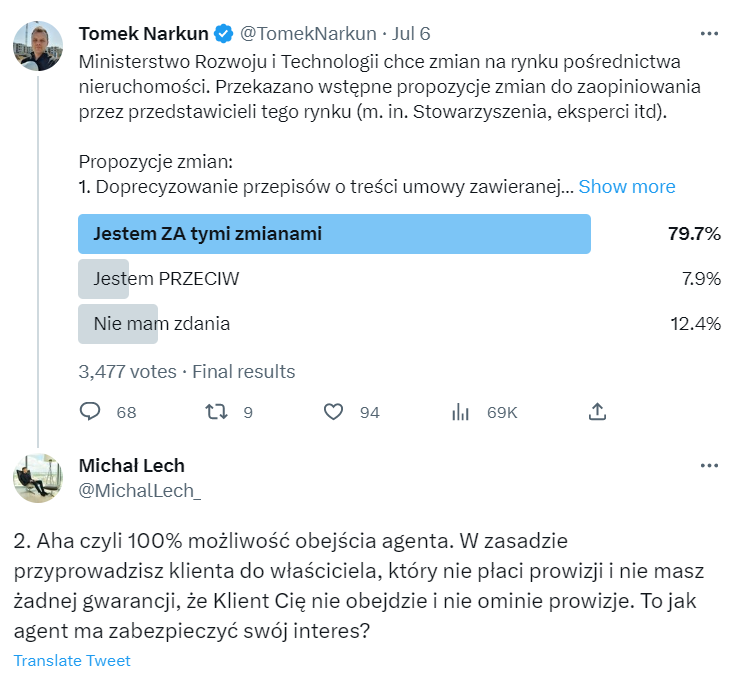734x673 pixels.
Task: Click the reply icon under the poll
Action: tap(90, 412)
